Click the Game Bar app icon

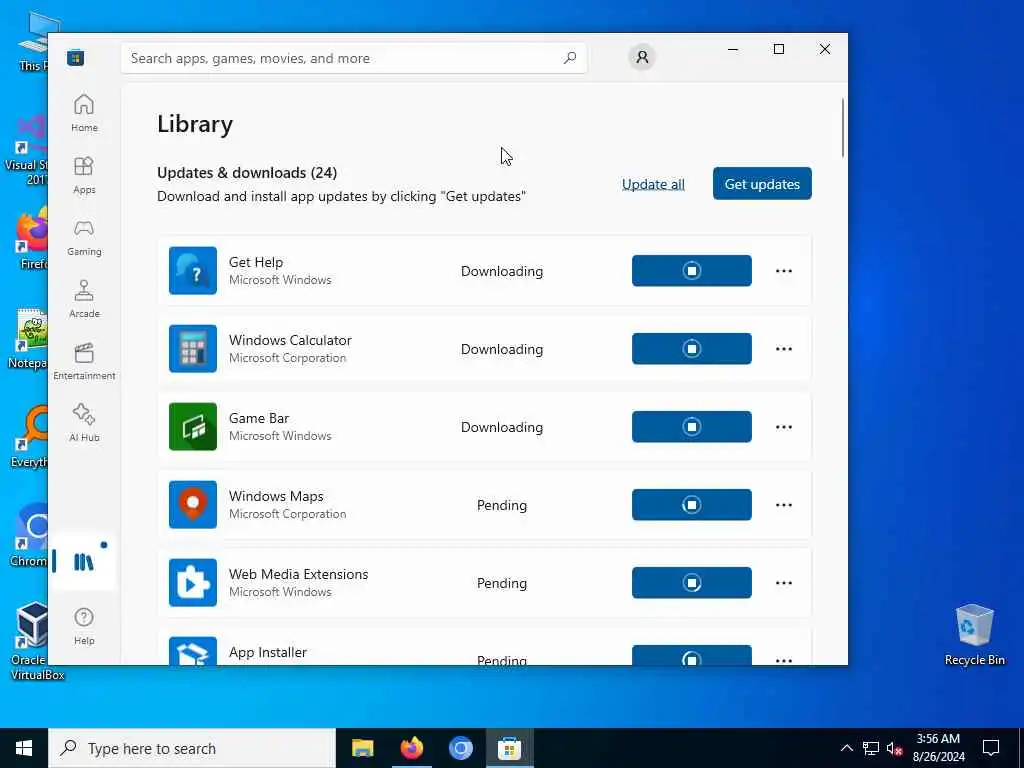tap(193, 426)
